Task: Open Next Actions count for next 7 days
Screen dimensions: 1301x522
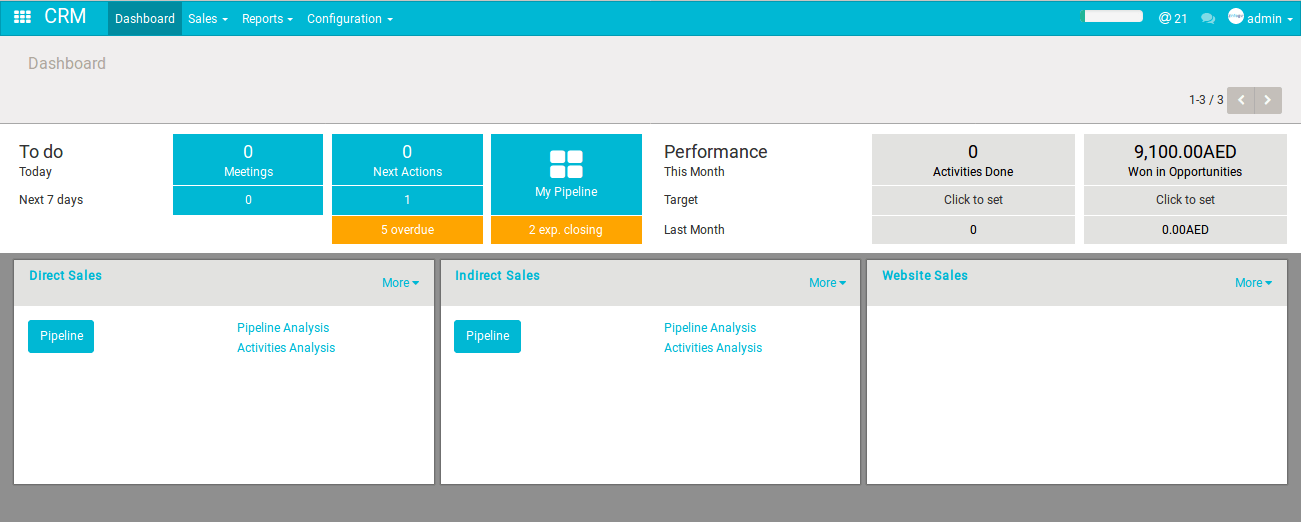Action: tap(407, 200)
